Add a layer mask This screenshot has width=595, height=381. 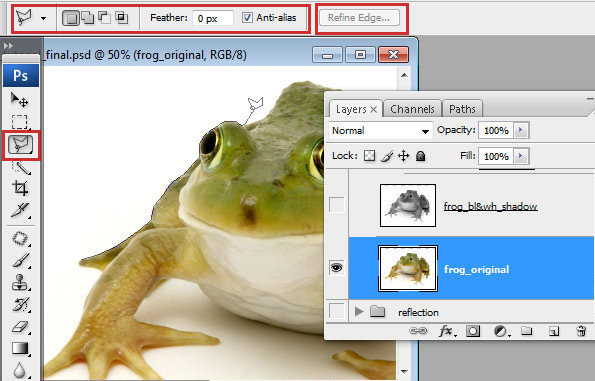click(473, 331)
